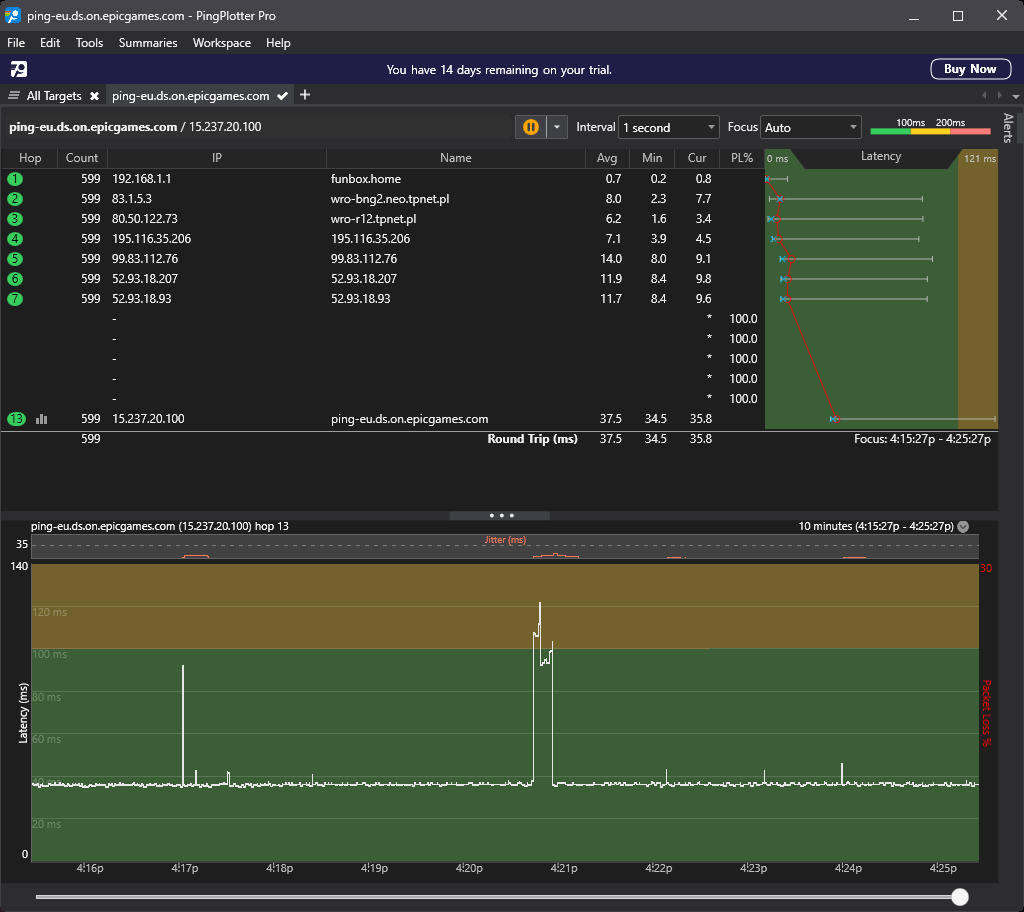
Task: Click the PingPlotter logo icon in trial banner
Action: pos(19,69)
